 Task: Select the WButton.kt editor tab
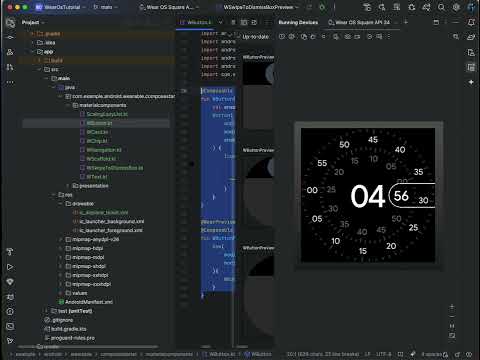[196, 22]
